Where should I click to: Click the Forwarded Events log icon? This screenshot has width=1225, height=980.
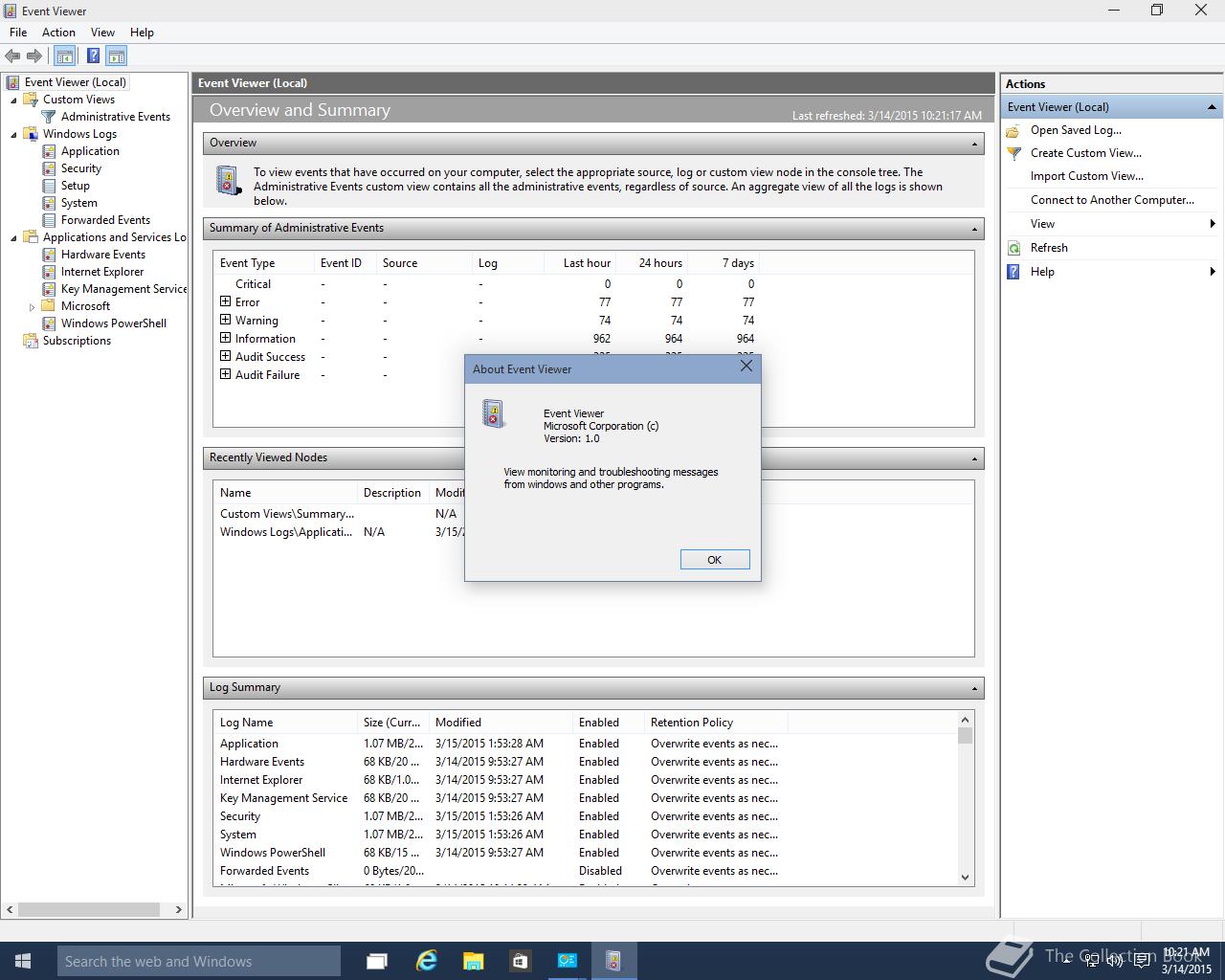click(50, 220)
